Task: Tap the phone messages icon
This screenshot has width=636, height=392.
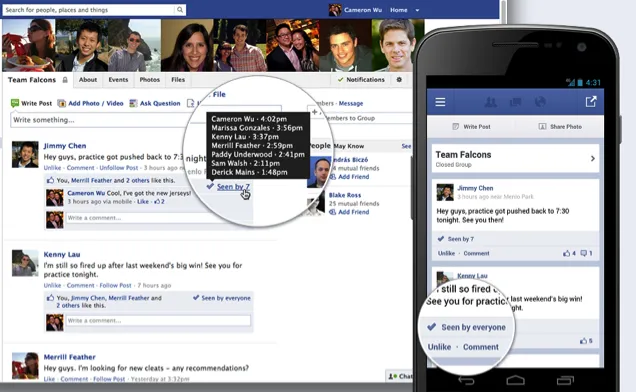Action: 515,102
